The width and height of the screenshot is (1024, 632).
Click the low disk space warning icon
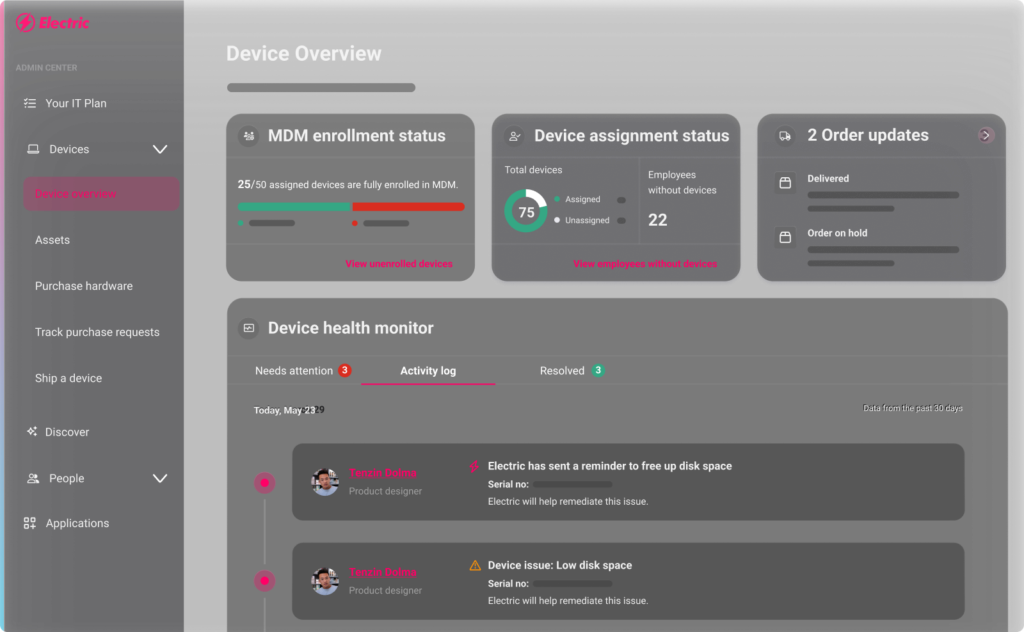(475, 565)
